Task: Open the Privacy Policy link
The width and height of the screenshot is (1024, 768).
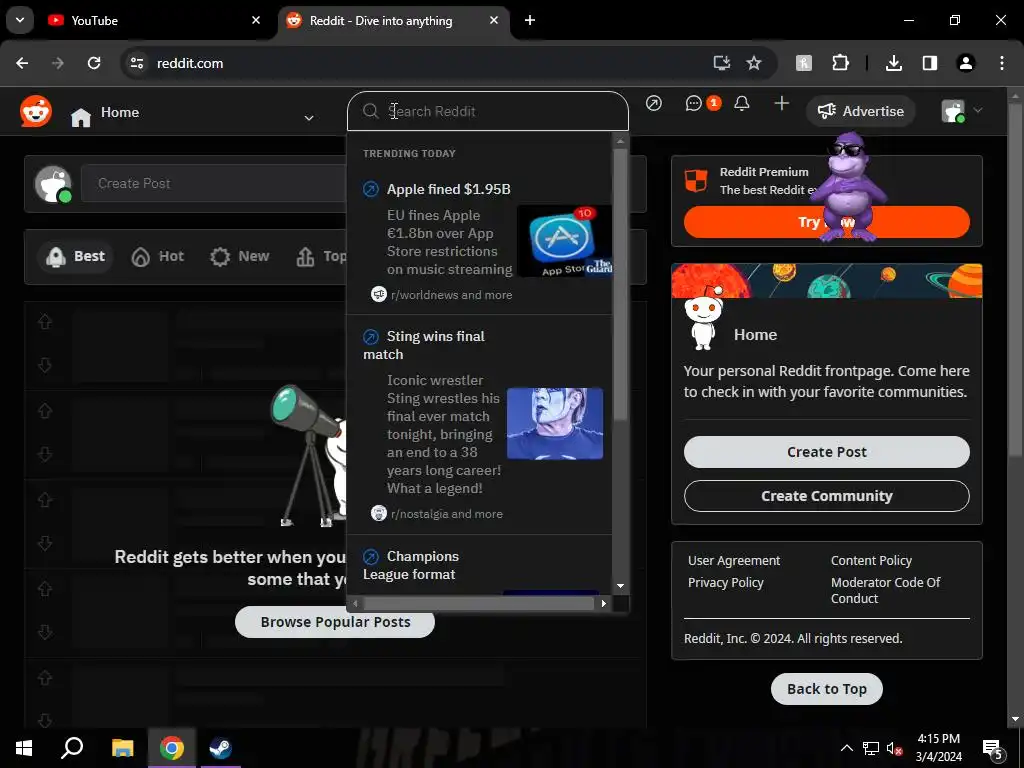Action: click(x=726, y=583)
